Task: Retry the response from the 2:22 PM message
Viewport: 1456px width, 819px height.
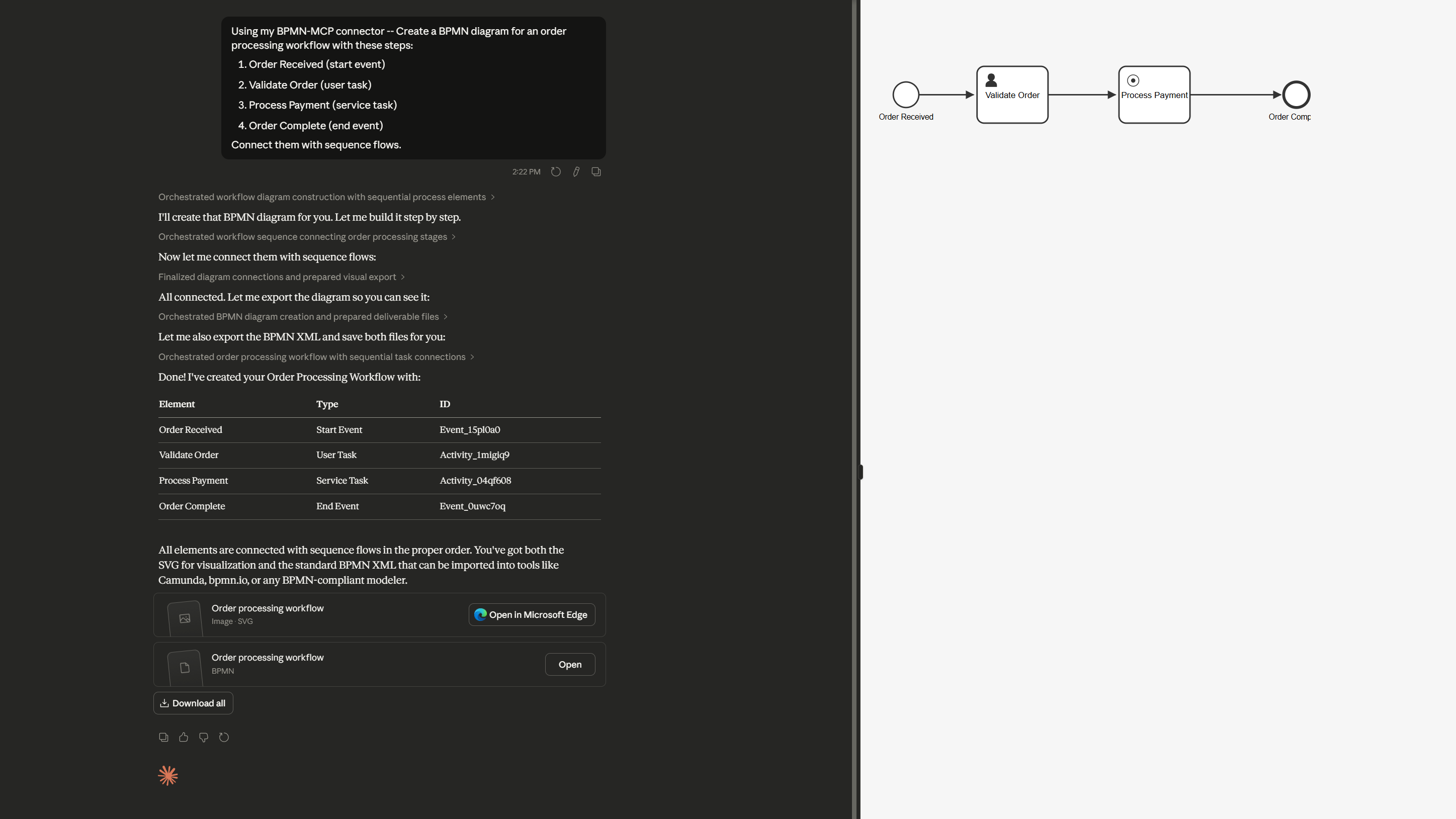Action: (556, 171)
